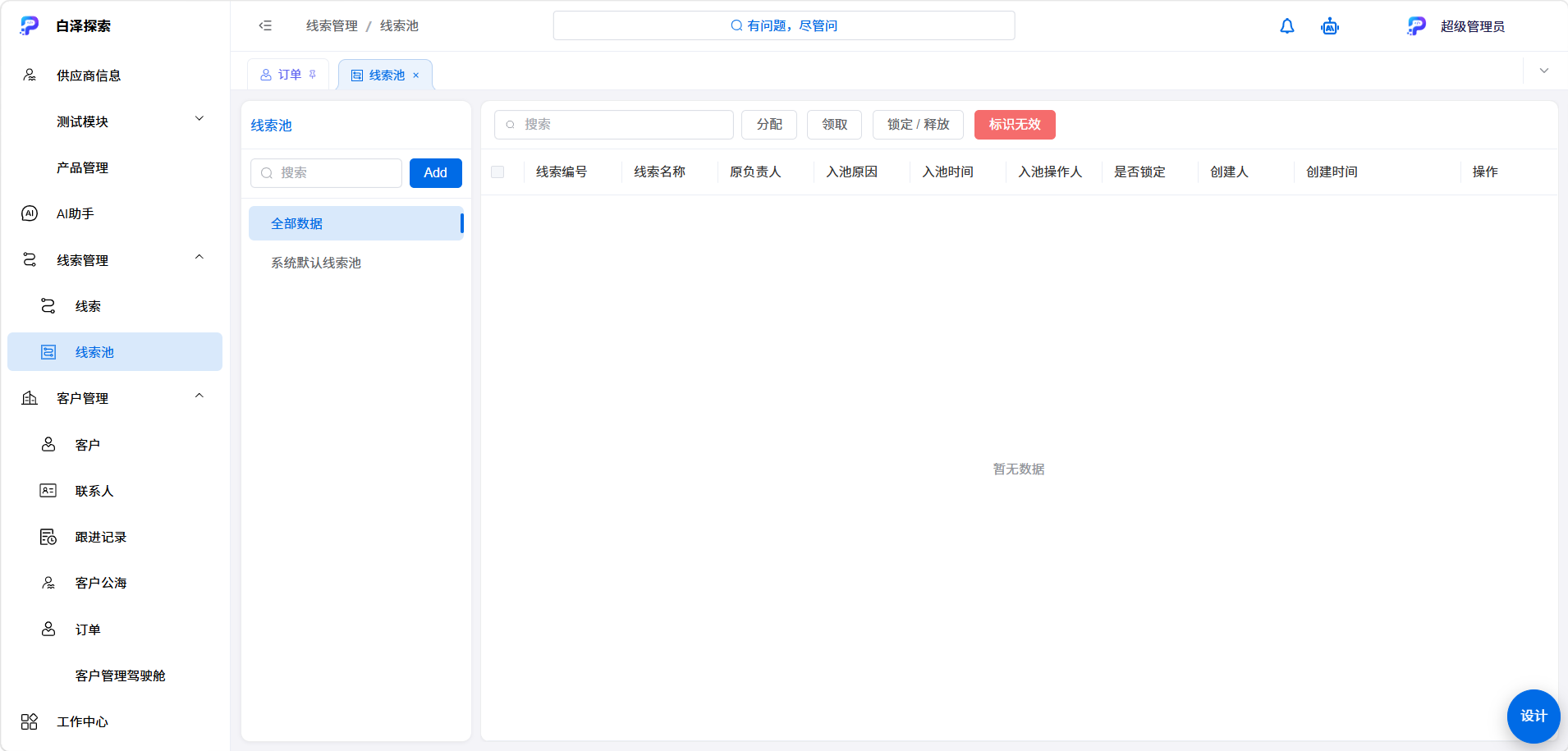
Task: Expand the 测试模块 menu chevron
Action: [x=199, y=119]
